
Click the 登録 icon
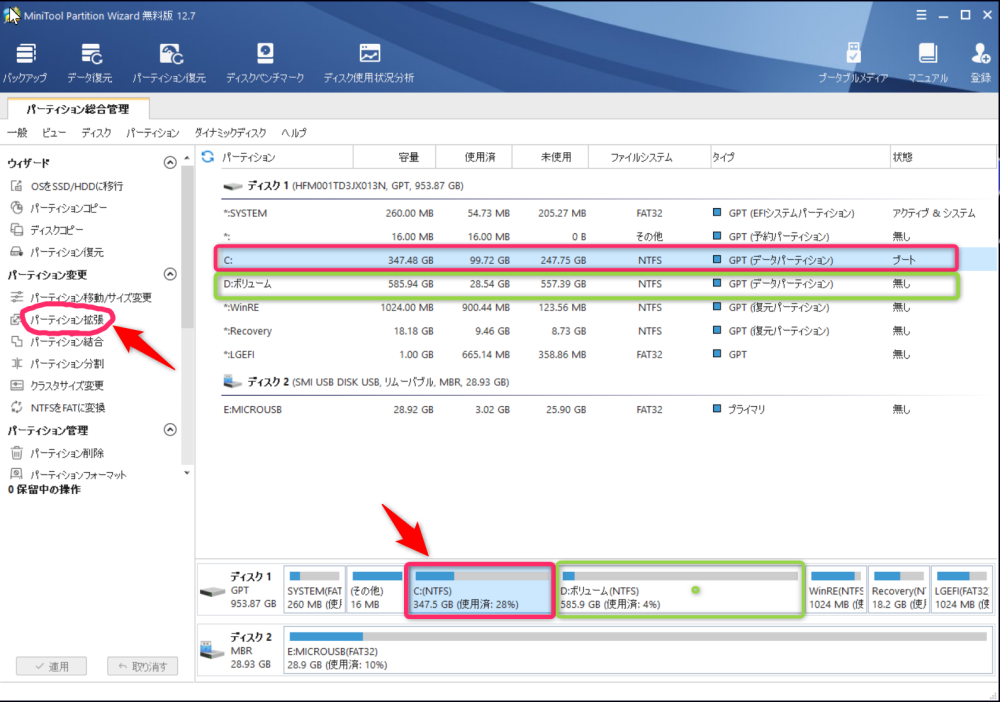tap(980, 62)
